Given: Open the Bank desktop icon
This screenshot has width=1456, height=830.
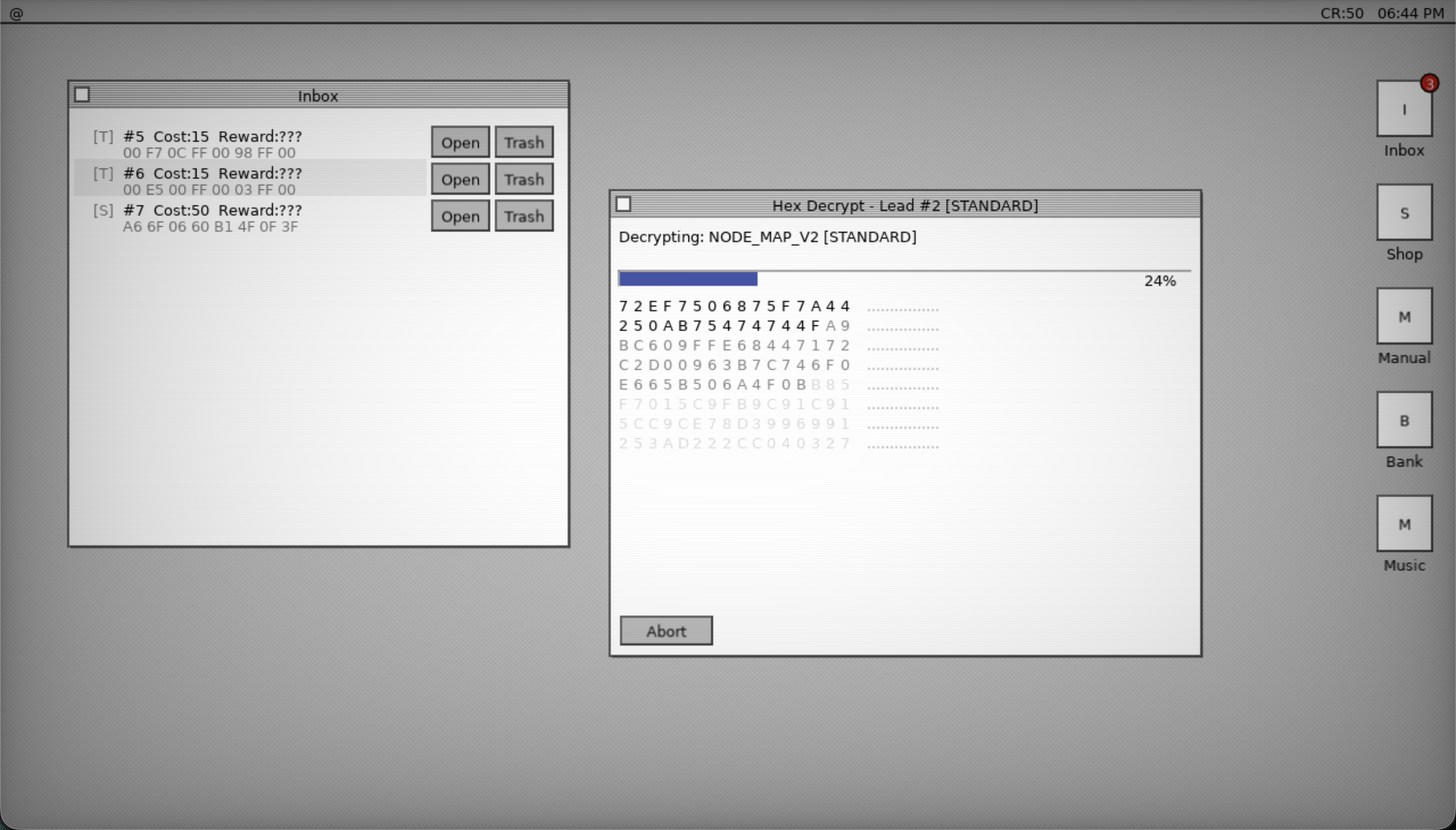Looking at the screenshot, I should point(1404,419).
